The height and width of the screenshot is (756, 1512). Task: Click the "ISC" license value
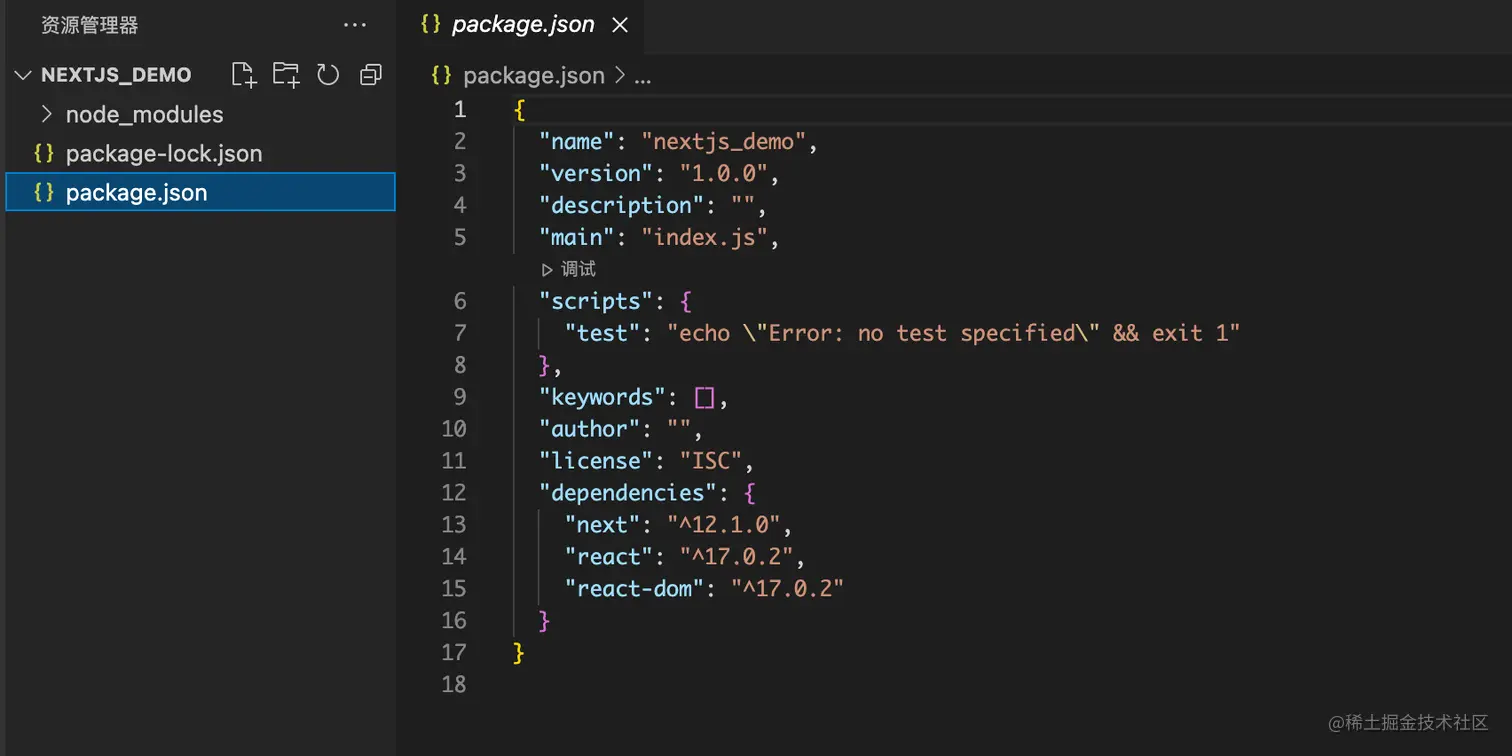click(711, 461)
